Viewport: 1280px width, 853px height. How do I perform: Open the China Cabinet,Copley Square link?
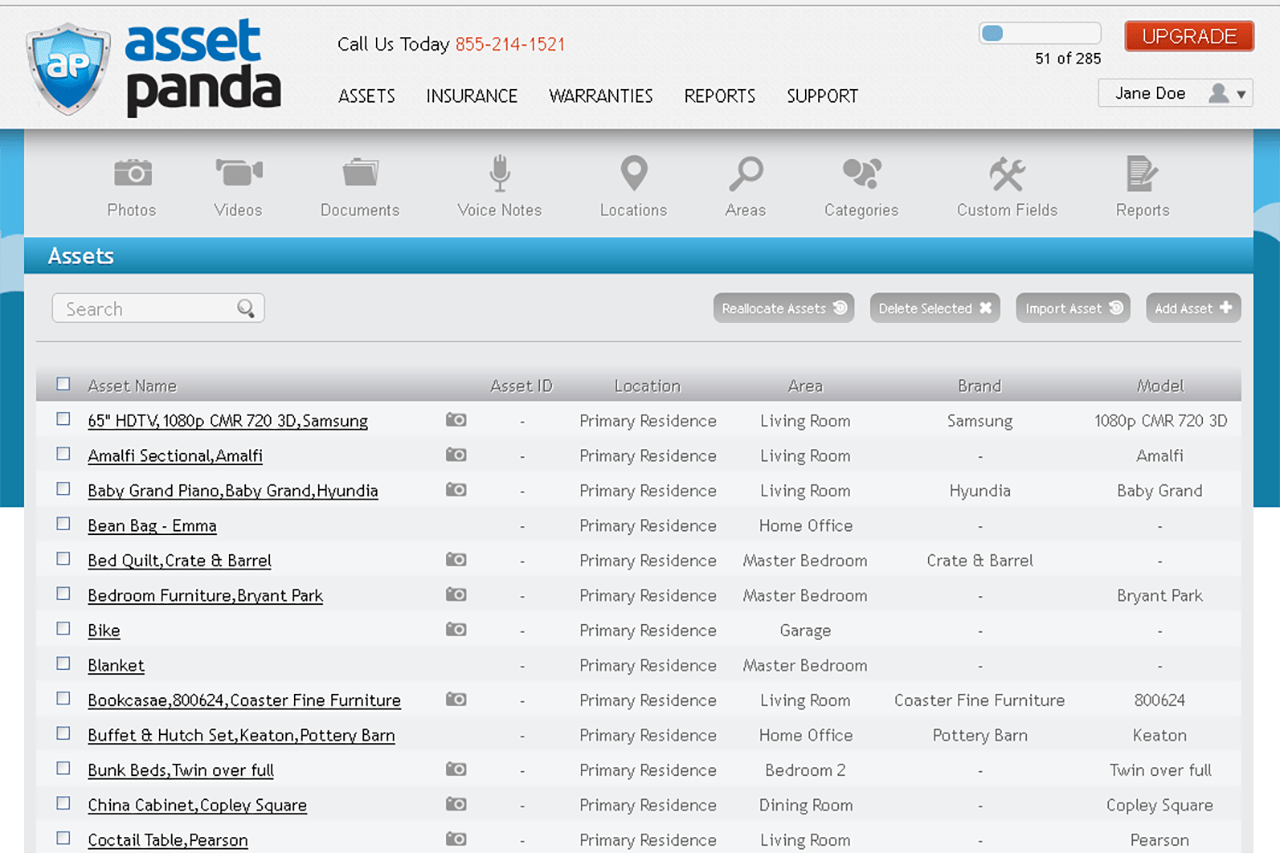197,805
